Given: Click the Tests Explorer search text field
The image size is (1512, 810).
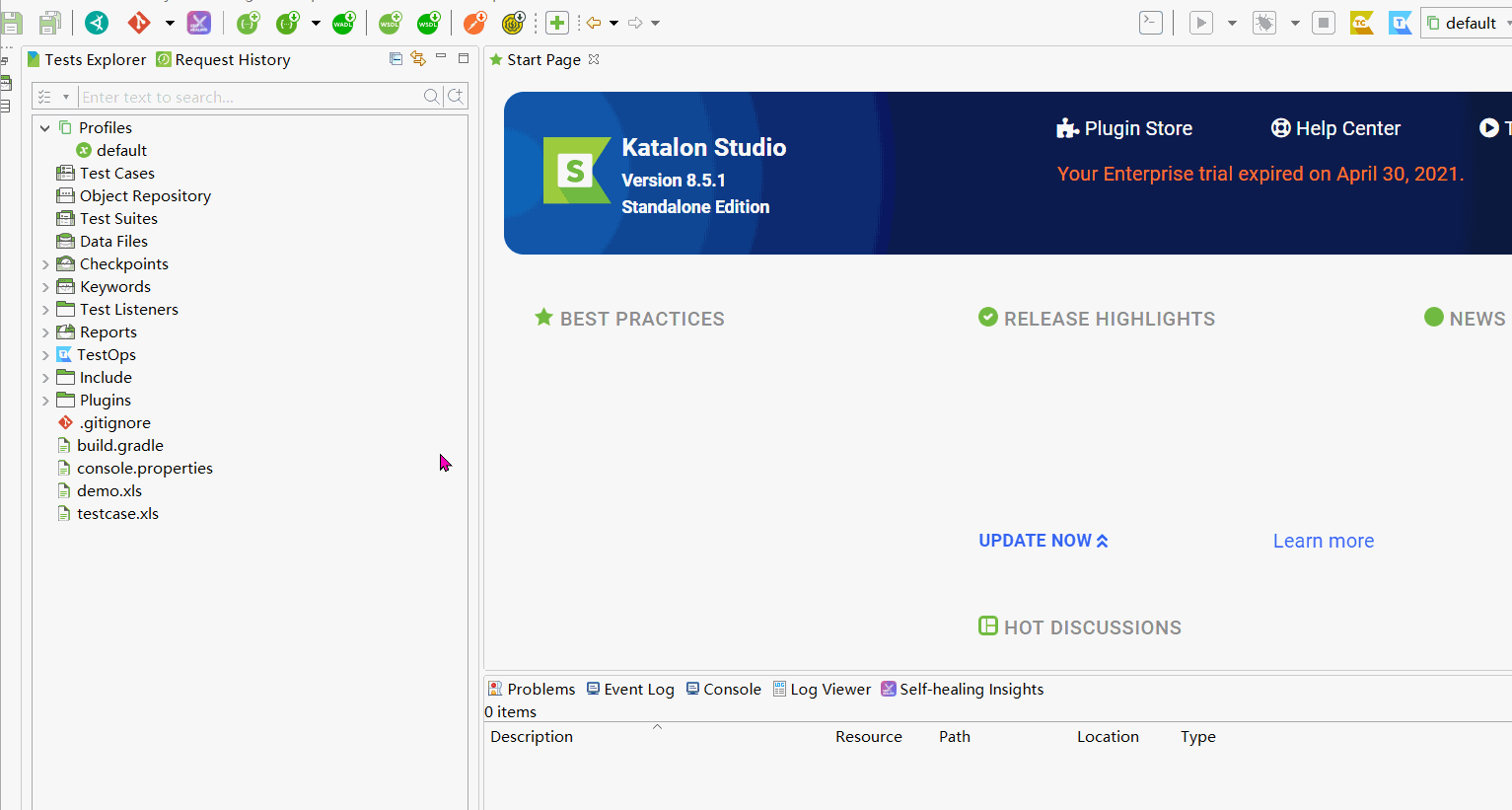Looking at the screenshot, I should (x=251, y=97).
